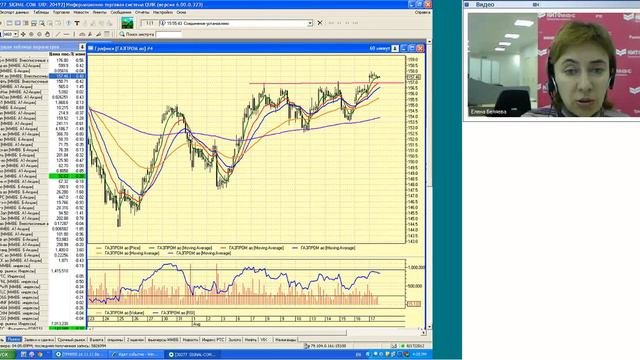Open the Справка menu

pos(422,13)
